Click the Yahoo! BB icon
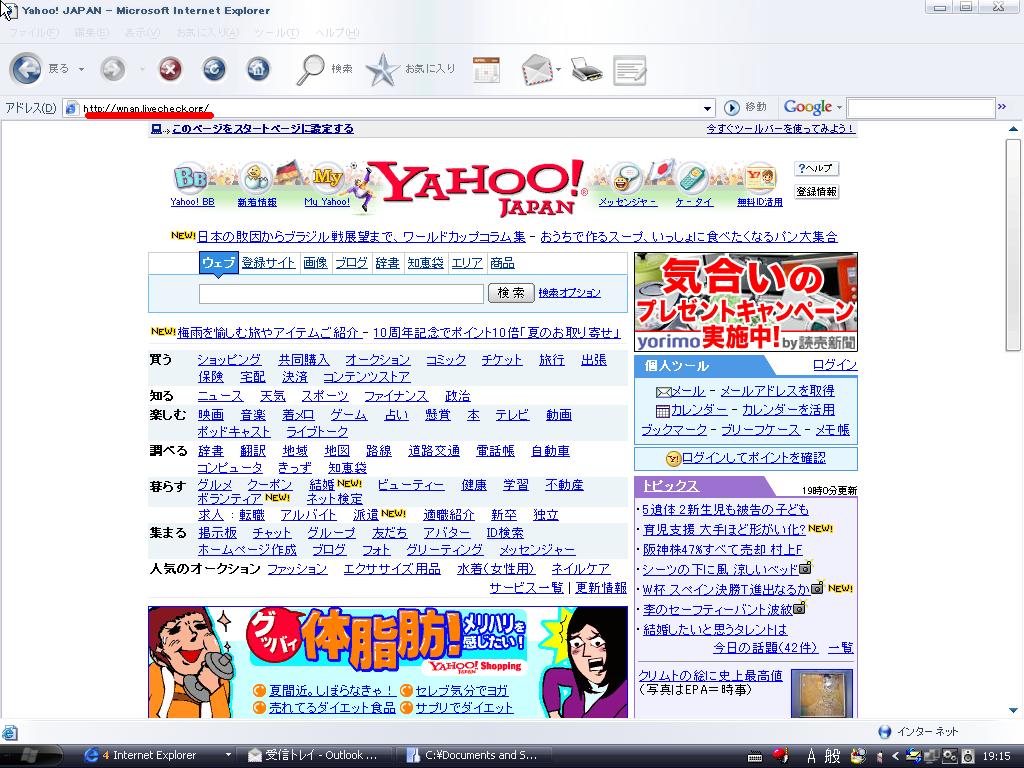The height and width of the screenshot is (768, 1024). click(x=190, y=178)
